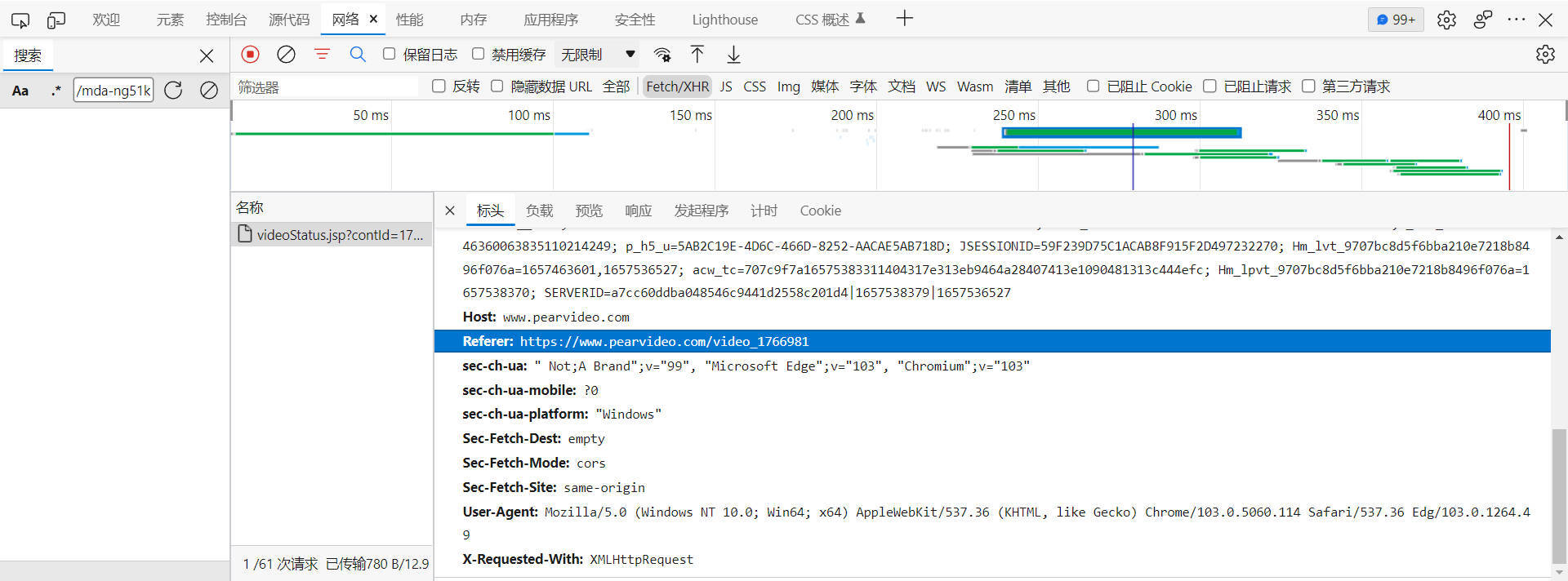Toggle device emulation icon
Image resolution: width=1568 pixels, height=581 pixels.
tap(56, 20)
